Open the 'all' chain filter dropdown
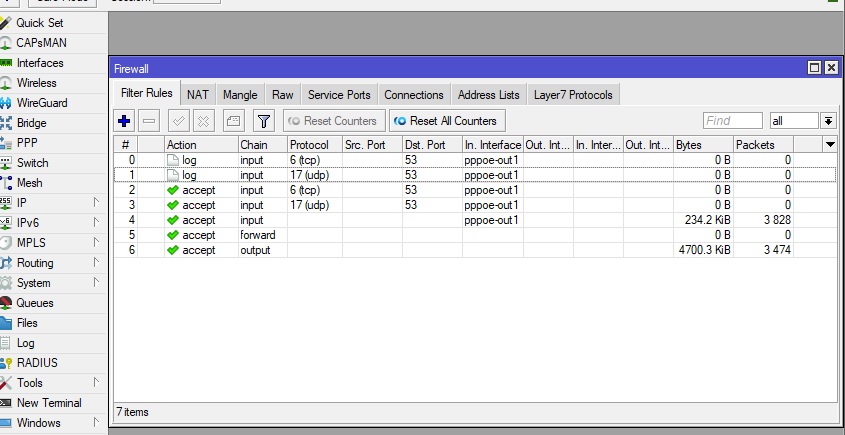Screen dimensions: 845x435 (x=828, y=121)
